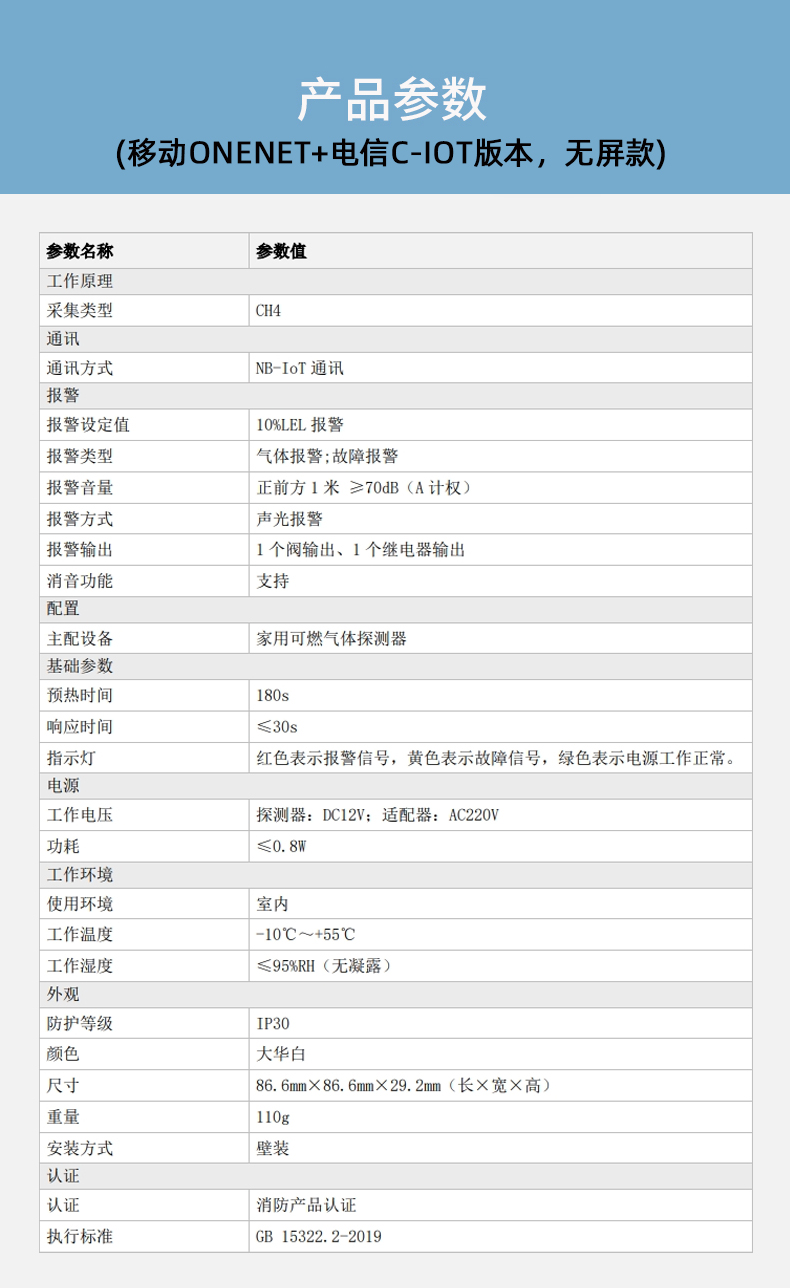Image resolution: width=790 pixels, height=1288 pixels.
Task: Click the ≤0.8W value
Action: pos(281,846)
